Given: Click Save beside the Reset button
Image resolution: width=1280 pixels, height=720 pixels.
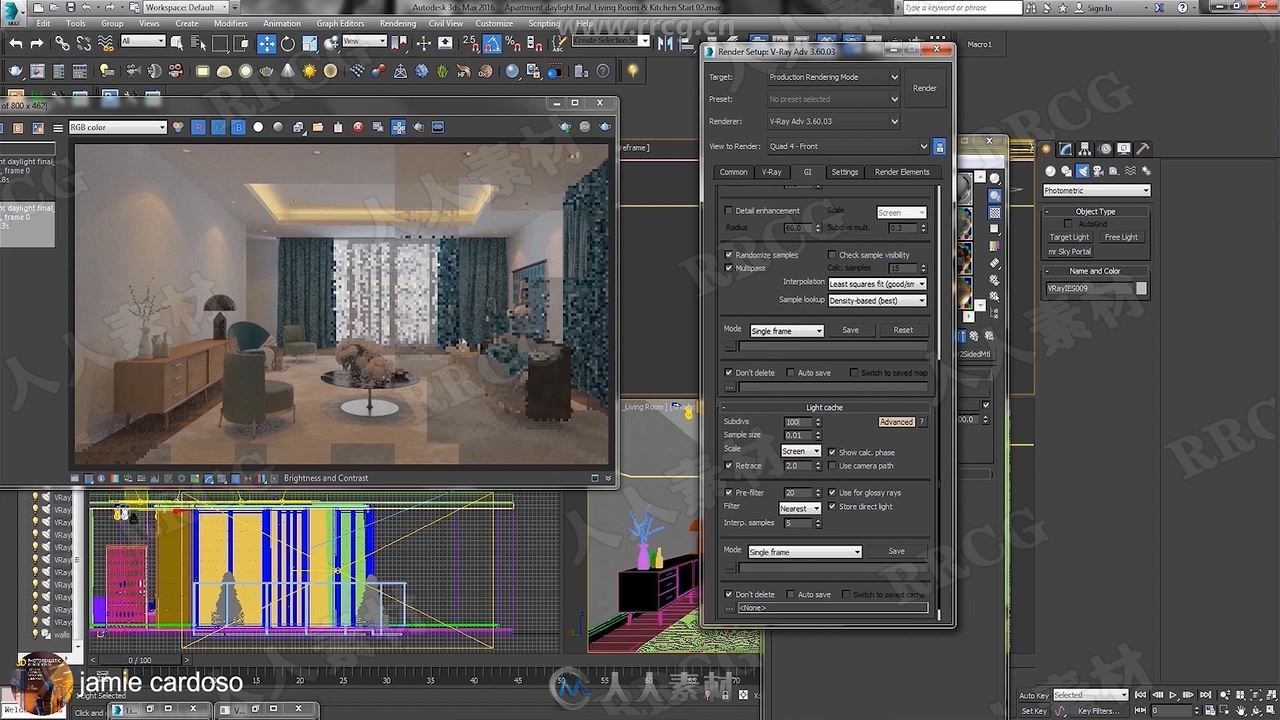Looking at the screenshot, I should (850, 330).
